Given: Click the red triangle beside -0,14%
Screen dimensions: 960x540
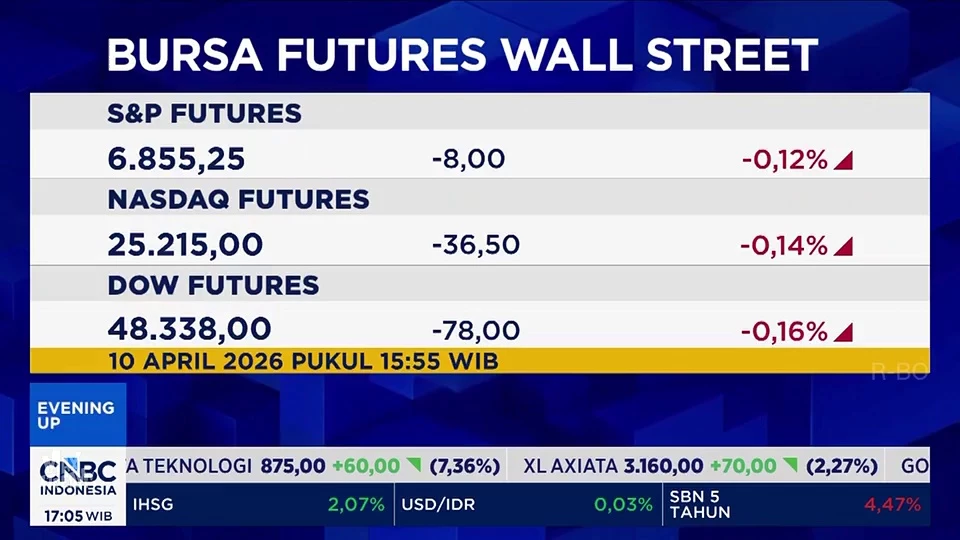Looking at the screenshot, I should tap(843, 246).
